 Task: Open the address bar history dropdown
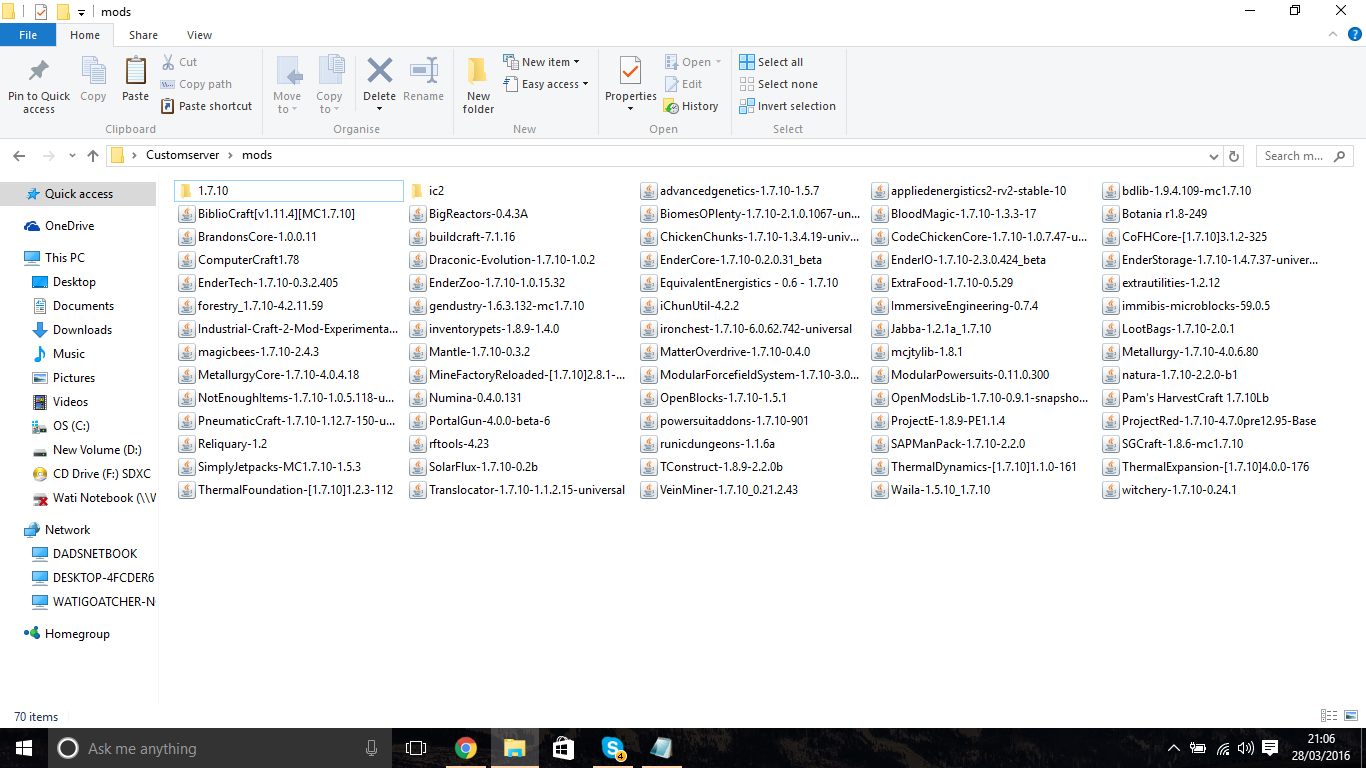point(1214,156)
